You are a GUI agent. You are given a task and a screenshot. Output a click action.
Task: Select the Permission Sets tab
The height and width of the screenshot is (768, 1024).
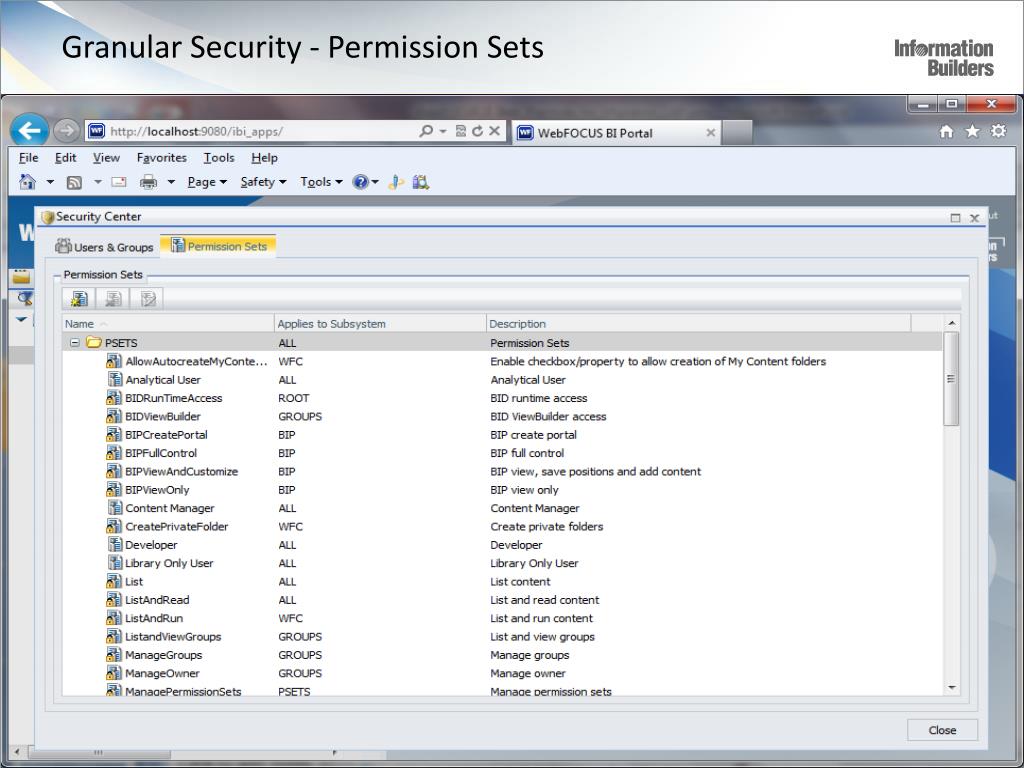point(219,246)
